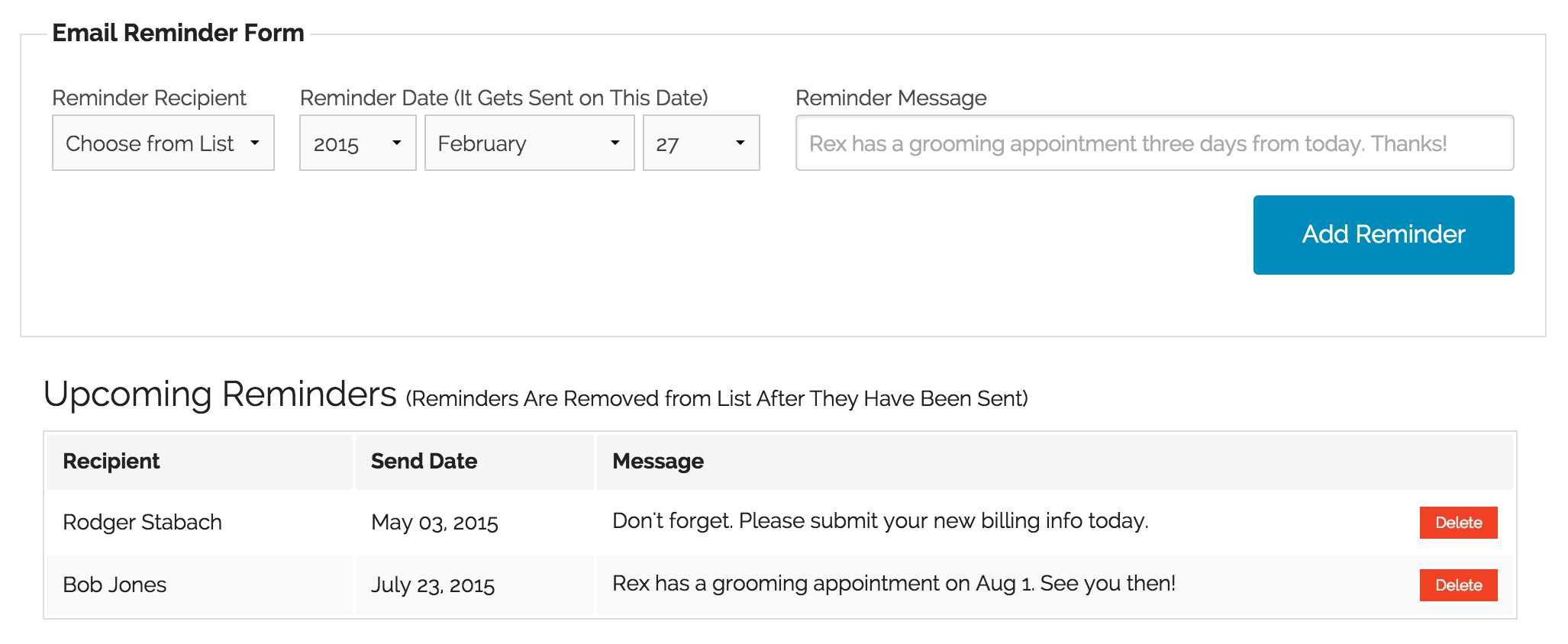The height and width of the screenshot is (644, 1568).
Task: Click the billing info reminder message
Action: [880, 521]
